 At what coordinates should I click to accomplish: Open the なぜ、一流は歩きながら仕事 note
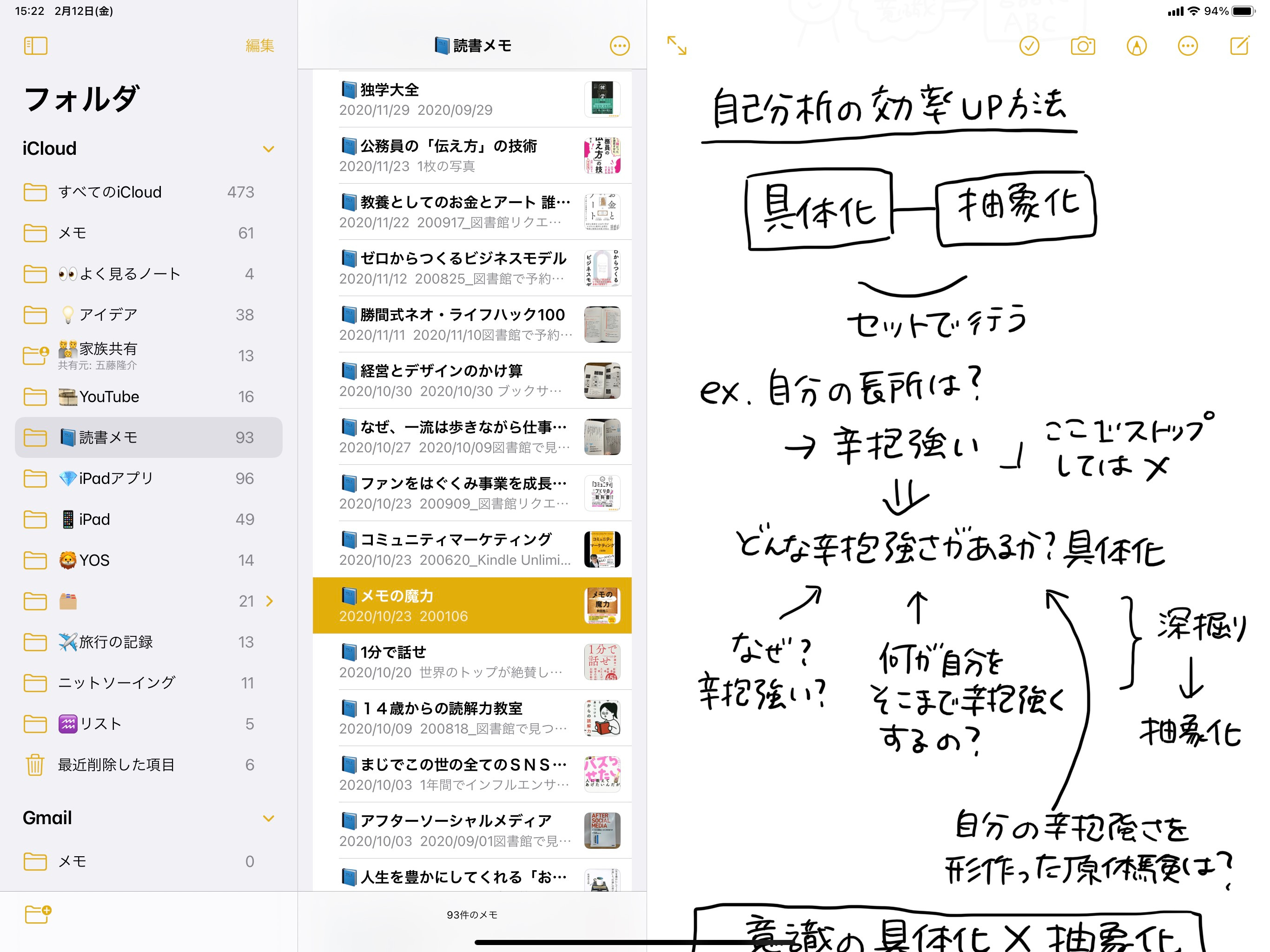[x=472, y=437]
